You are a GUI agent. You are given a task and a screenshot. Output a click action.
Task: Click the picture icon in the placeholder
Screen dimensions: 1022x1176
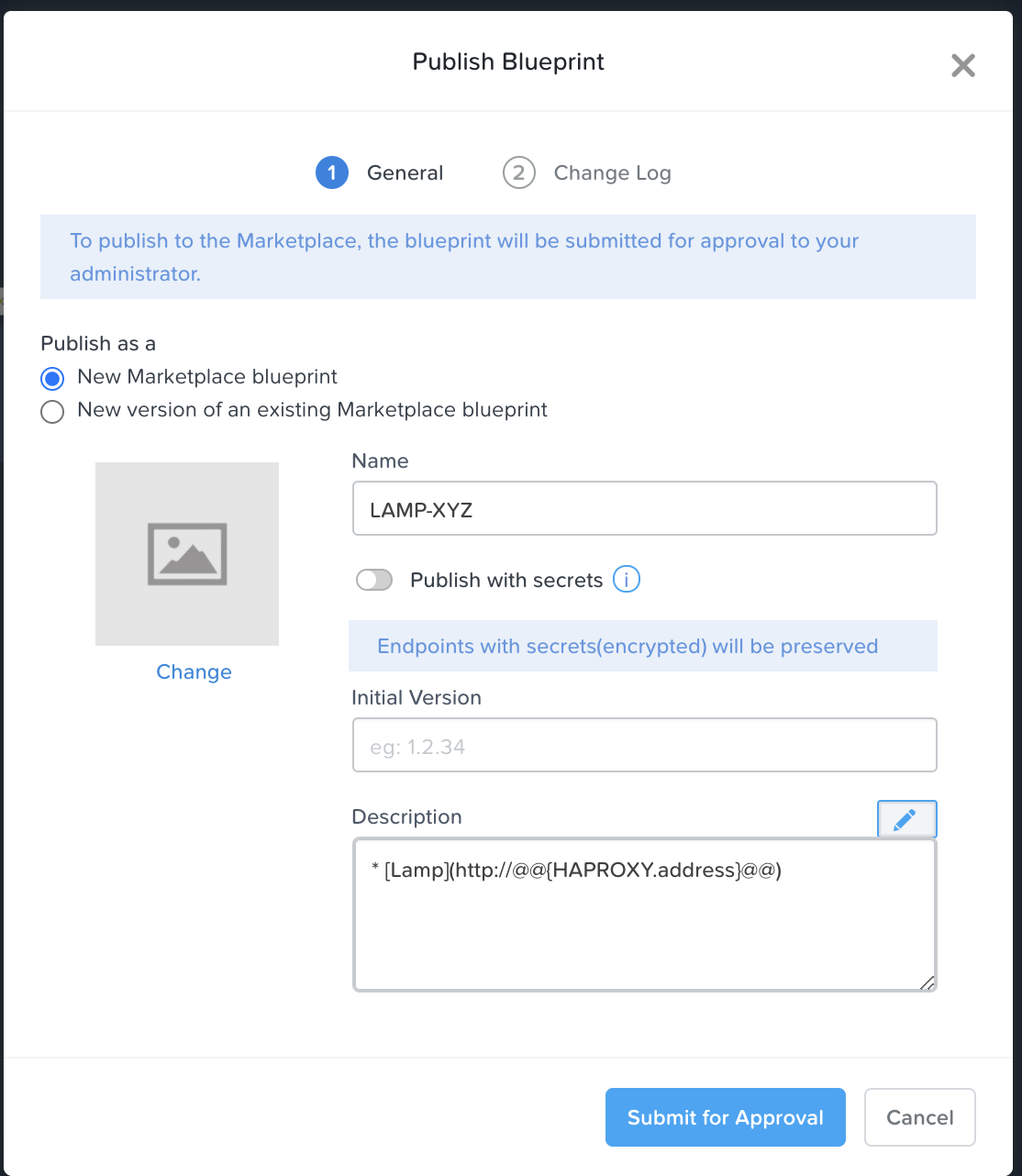187,554
